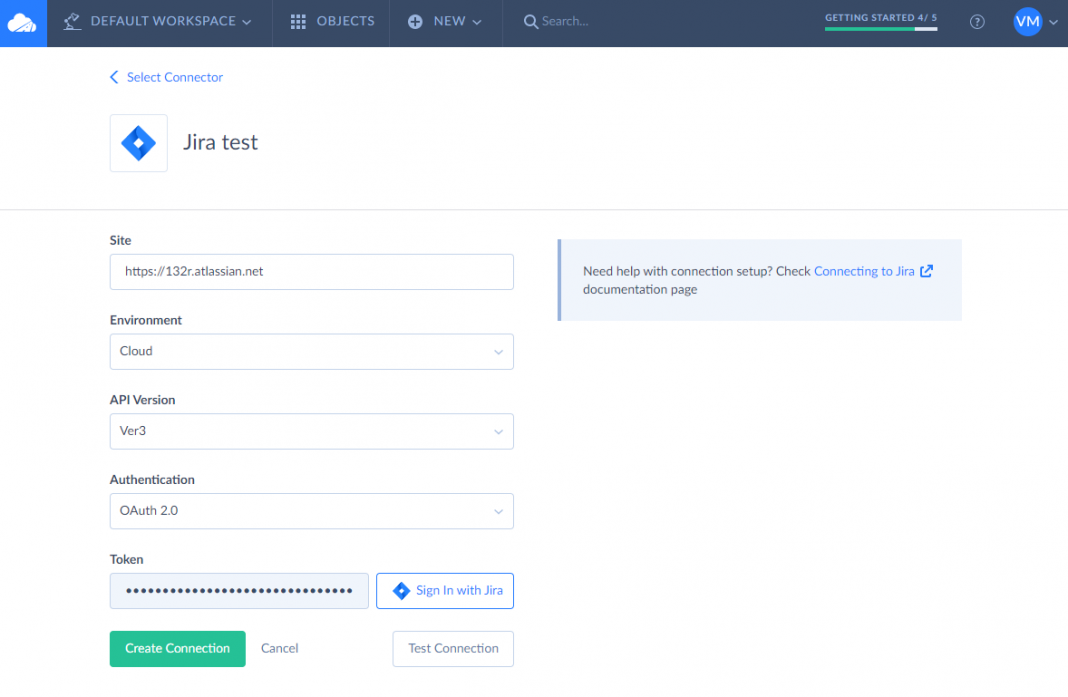Click the Jira test connector logo
Viewport: 1068px width, 697px height.
(138, 142)
